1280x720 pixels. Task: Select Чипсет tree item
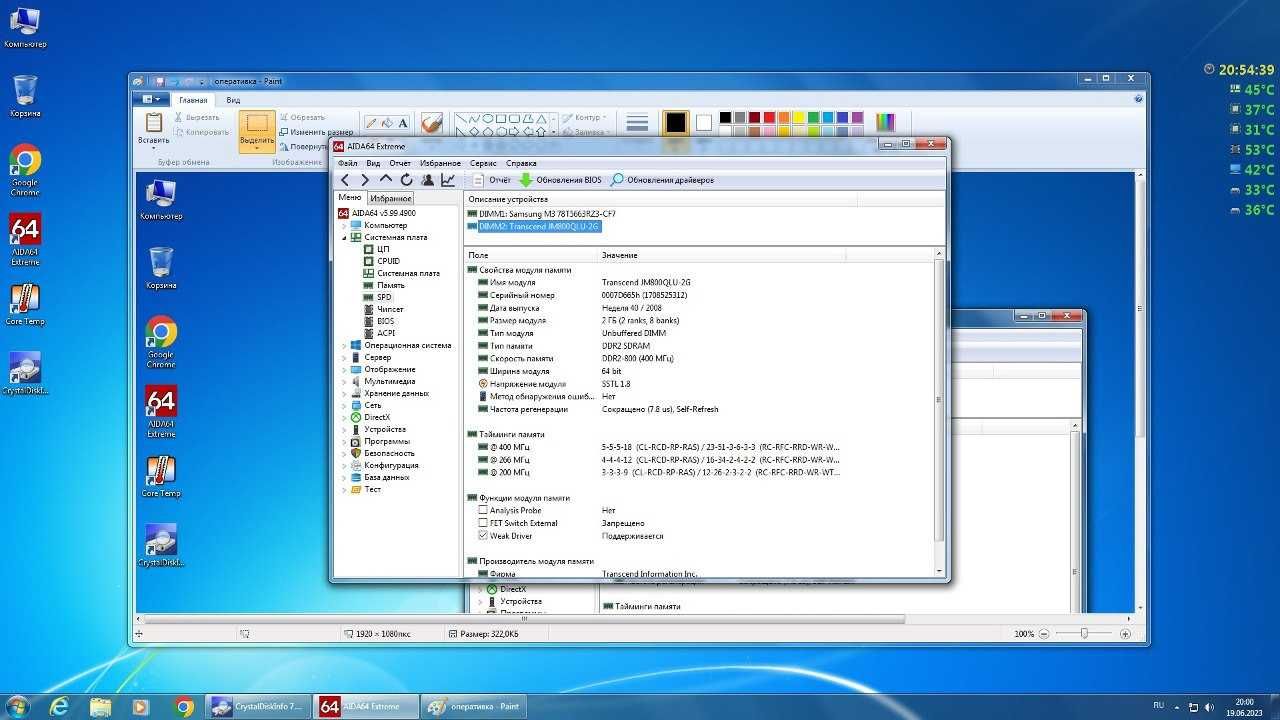(390, 309)
